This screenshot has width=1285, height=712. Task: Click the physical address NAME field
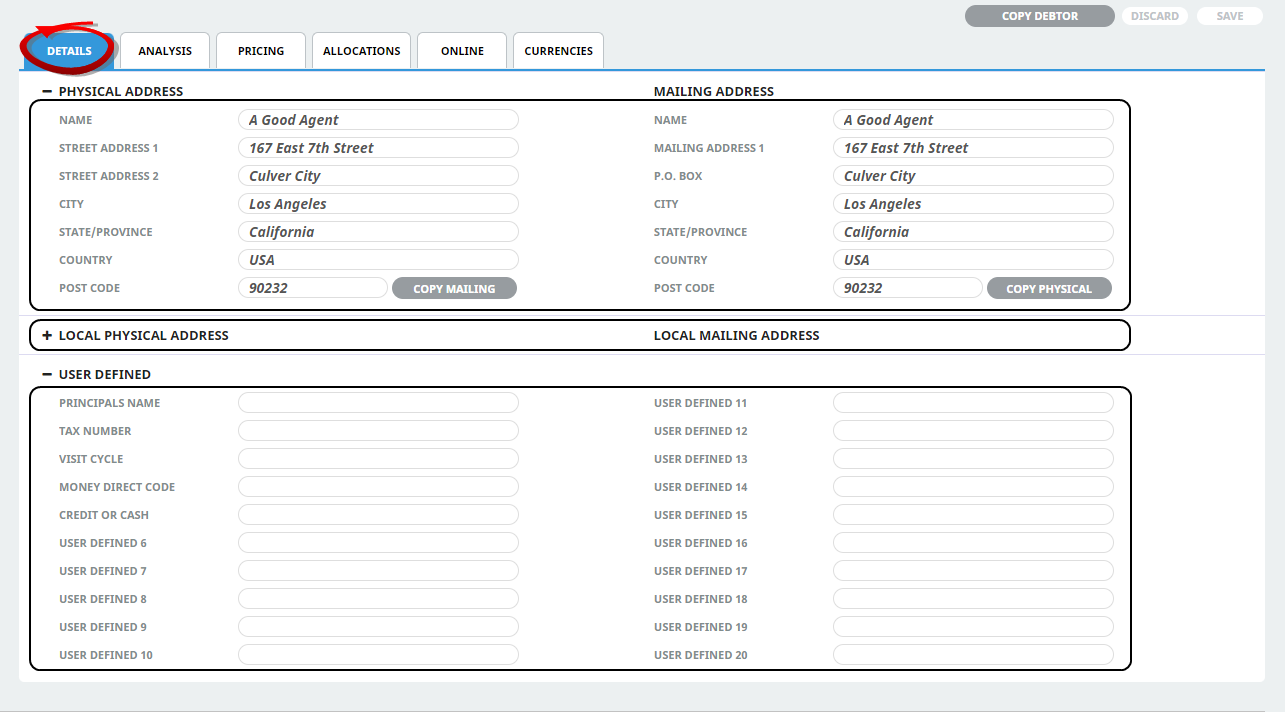point(378,119)
